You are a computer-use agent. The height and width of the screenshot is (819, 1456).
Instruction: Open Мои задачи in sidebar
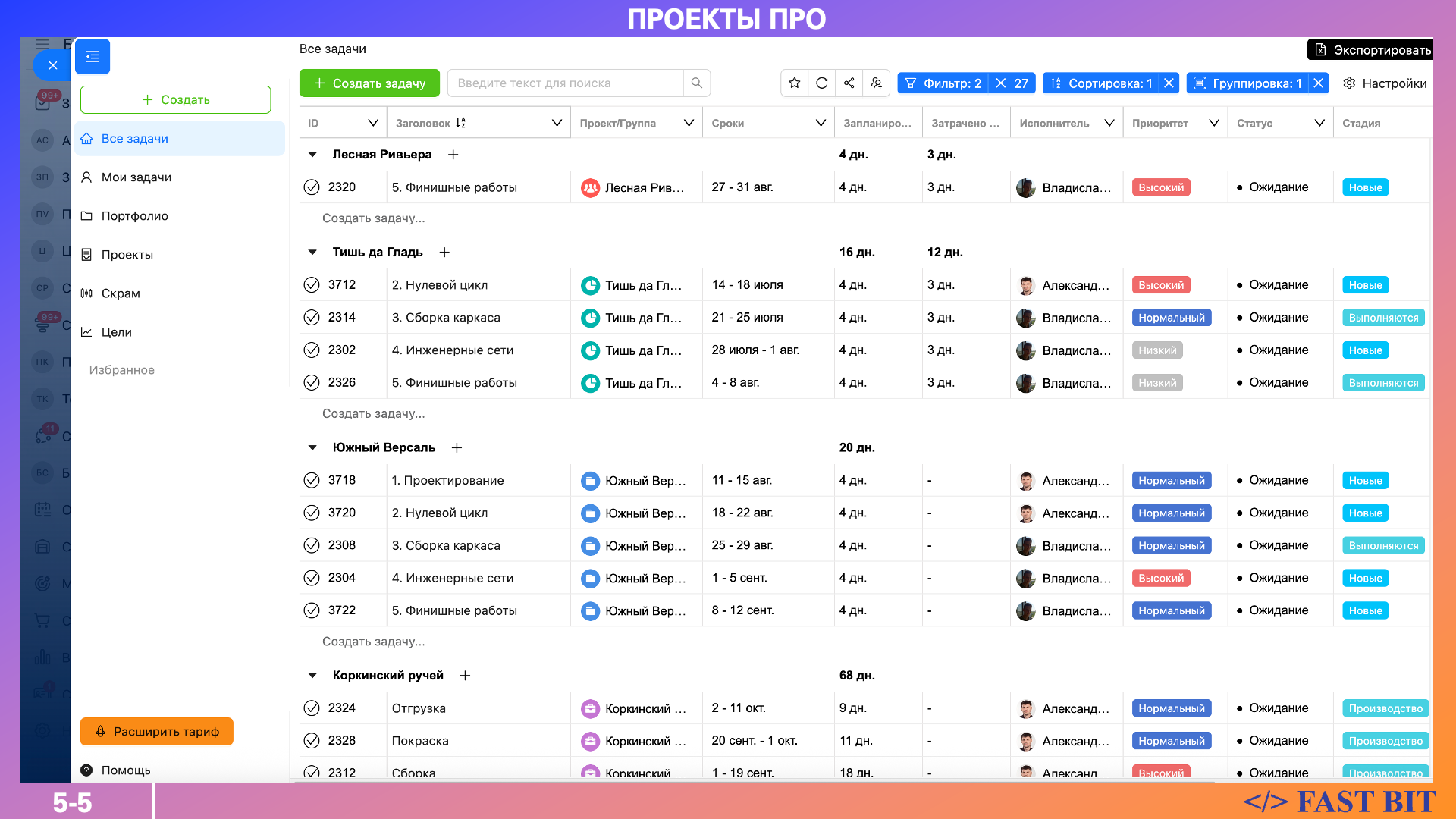click(x=136, y=177)
